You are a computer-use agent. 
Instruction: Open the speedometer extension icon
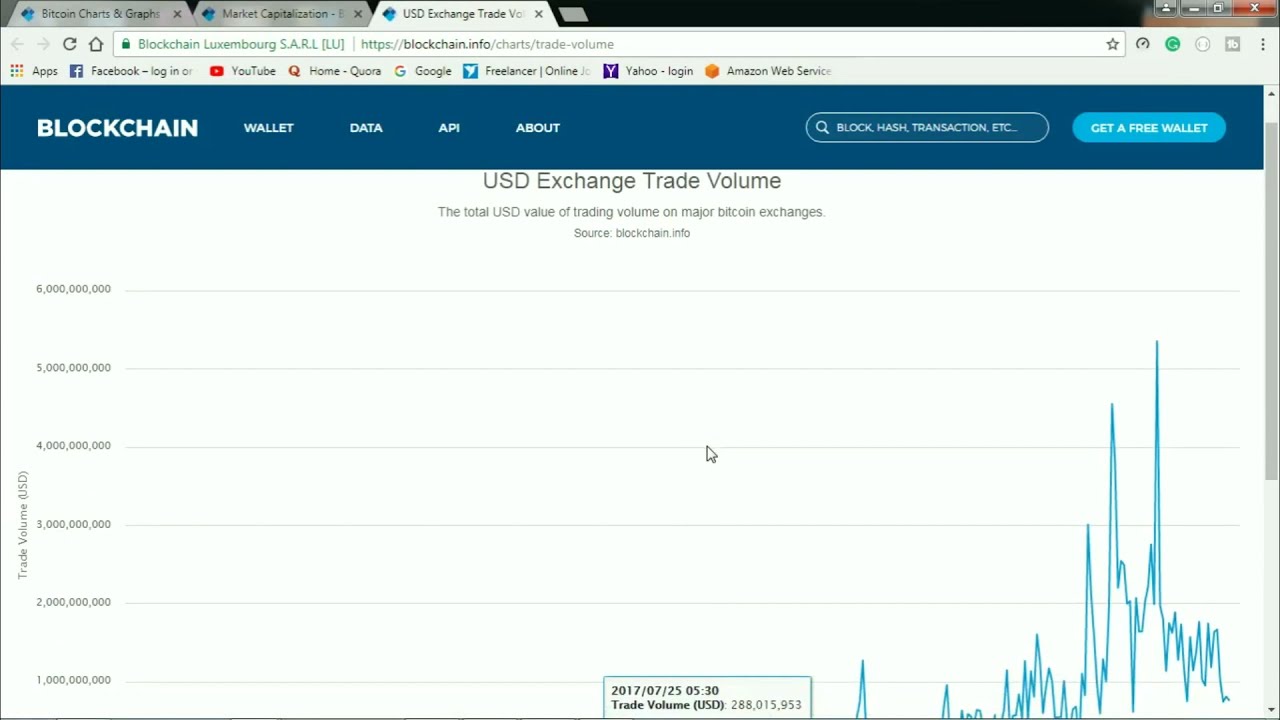click(1143, 44)
